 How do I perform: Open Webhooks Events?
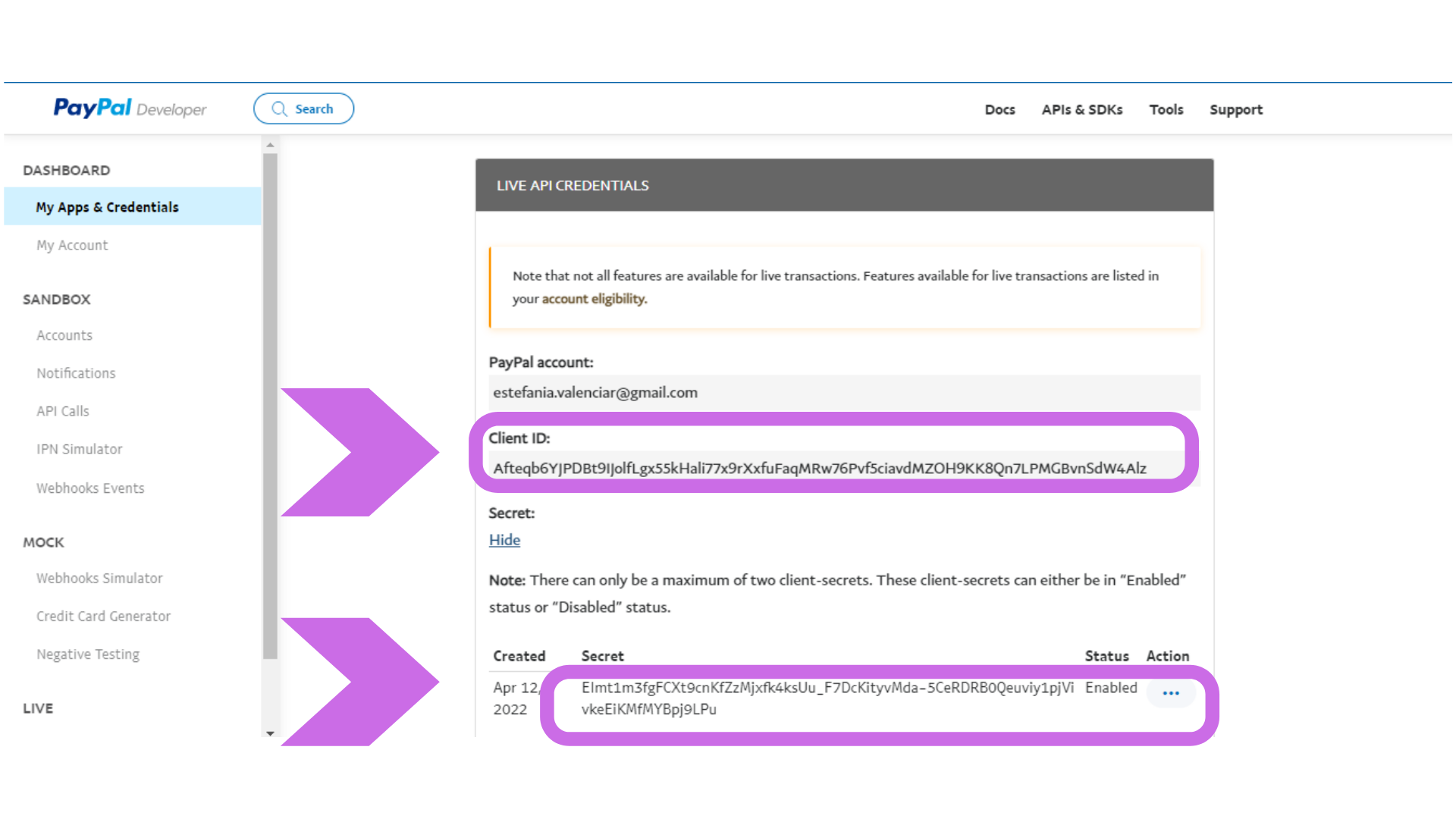(x=90, y=488)
